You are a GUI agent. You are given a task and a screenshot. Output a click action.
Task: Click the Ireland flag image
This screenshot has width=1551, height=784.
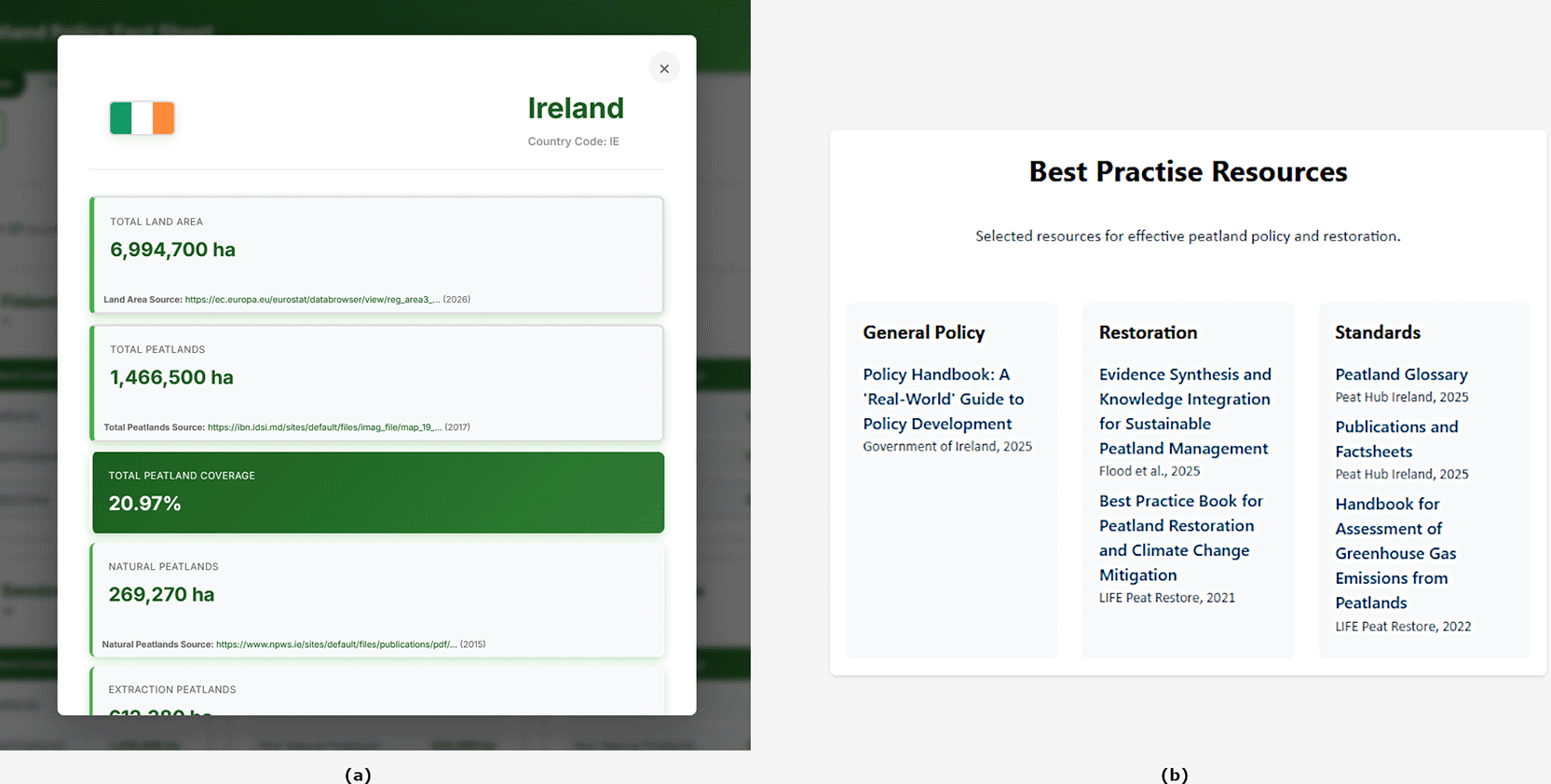(143, 118)
